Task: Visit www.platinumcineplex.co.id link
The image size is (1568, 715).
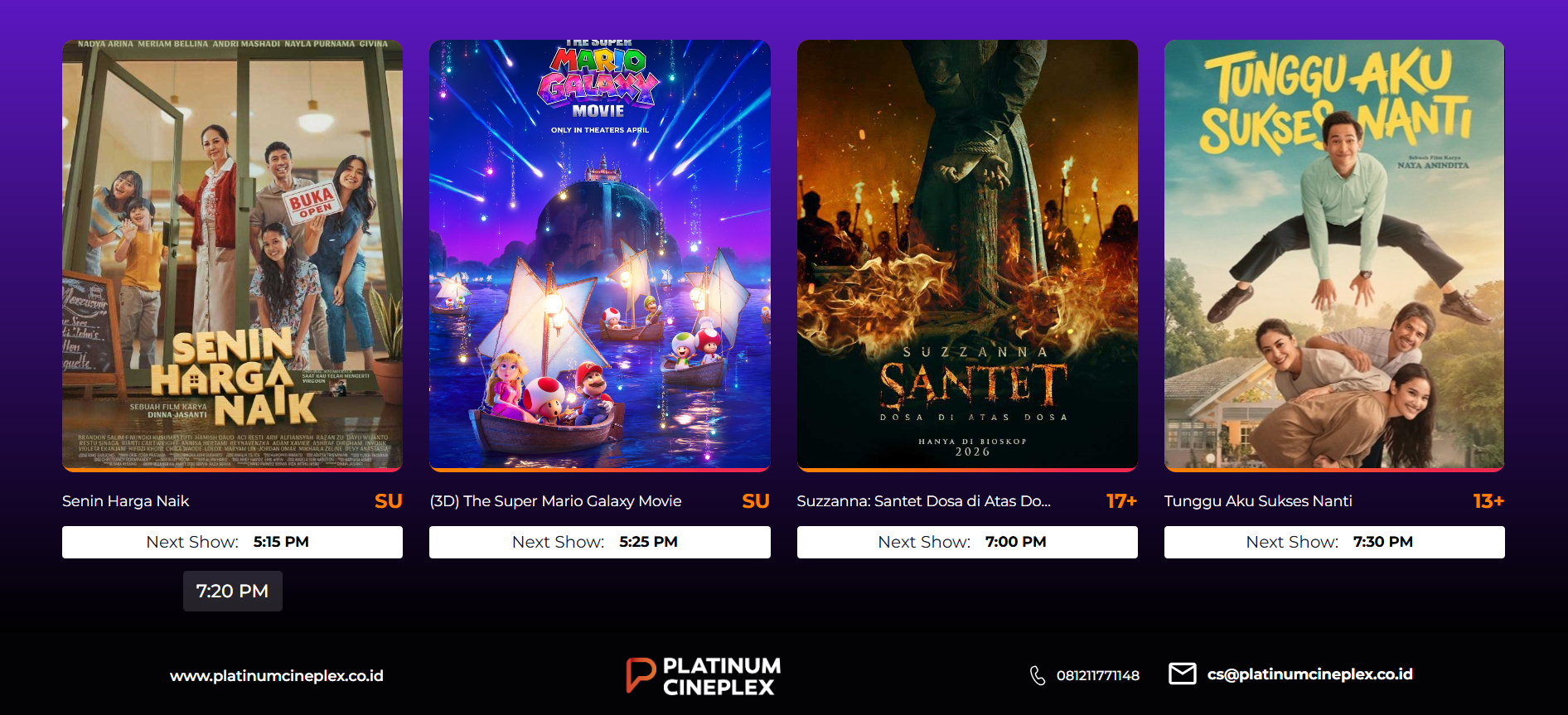Action: coord(277,676)
